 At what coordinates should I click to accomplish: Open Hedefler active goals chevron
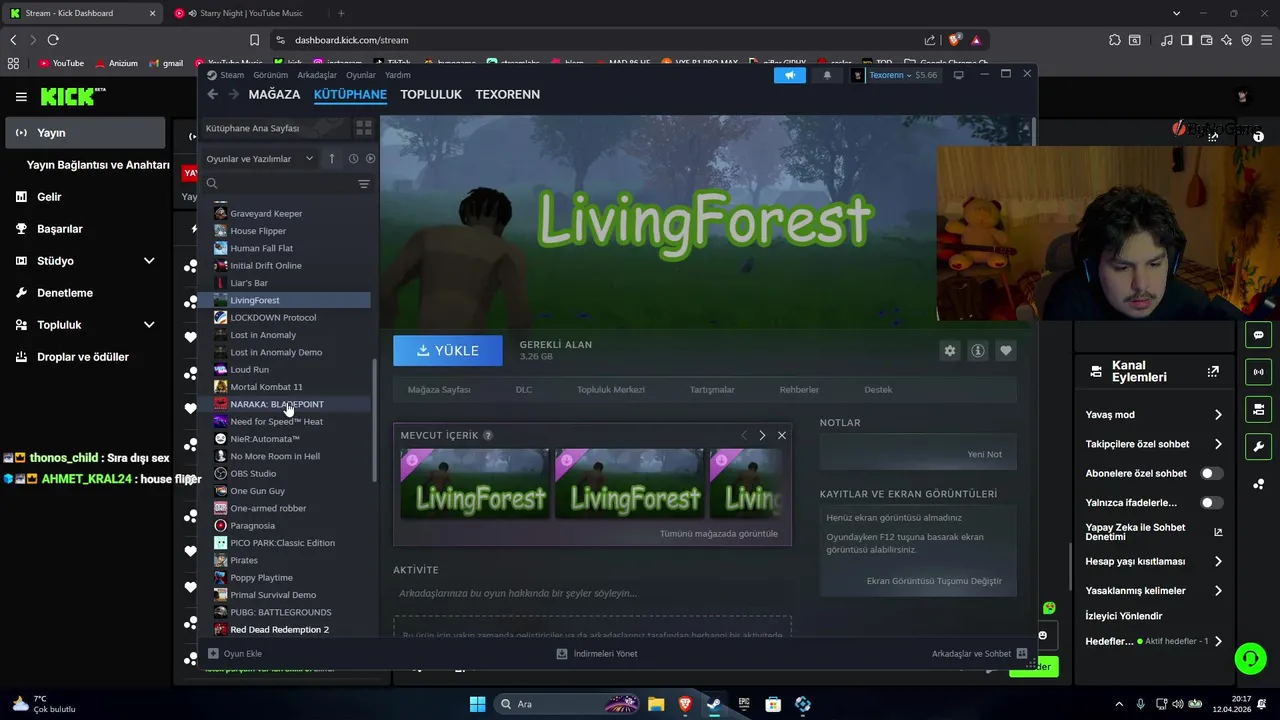point(1218,641)
